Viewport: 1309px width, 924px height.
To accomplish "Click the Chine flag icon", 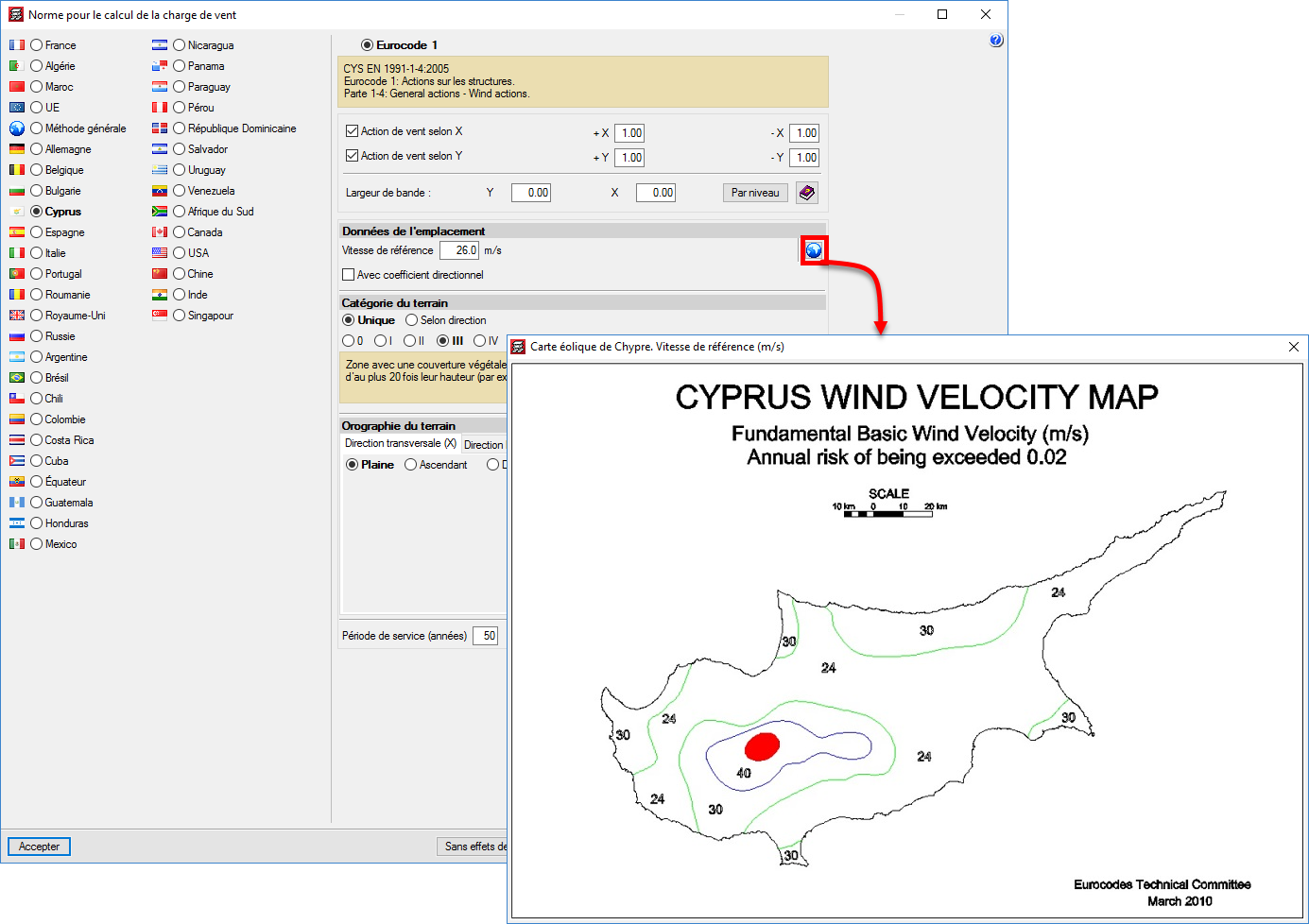I will click(160, 274).
